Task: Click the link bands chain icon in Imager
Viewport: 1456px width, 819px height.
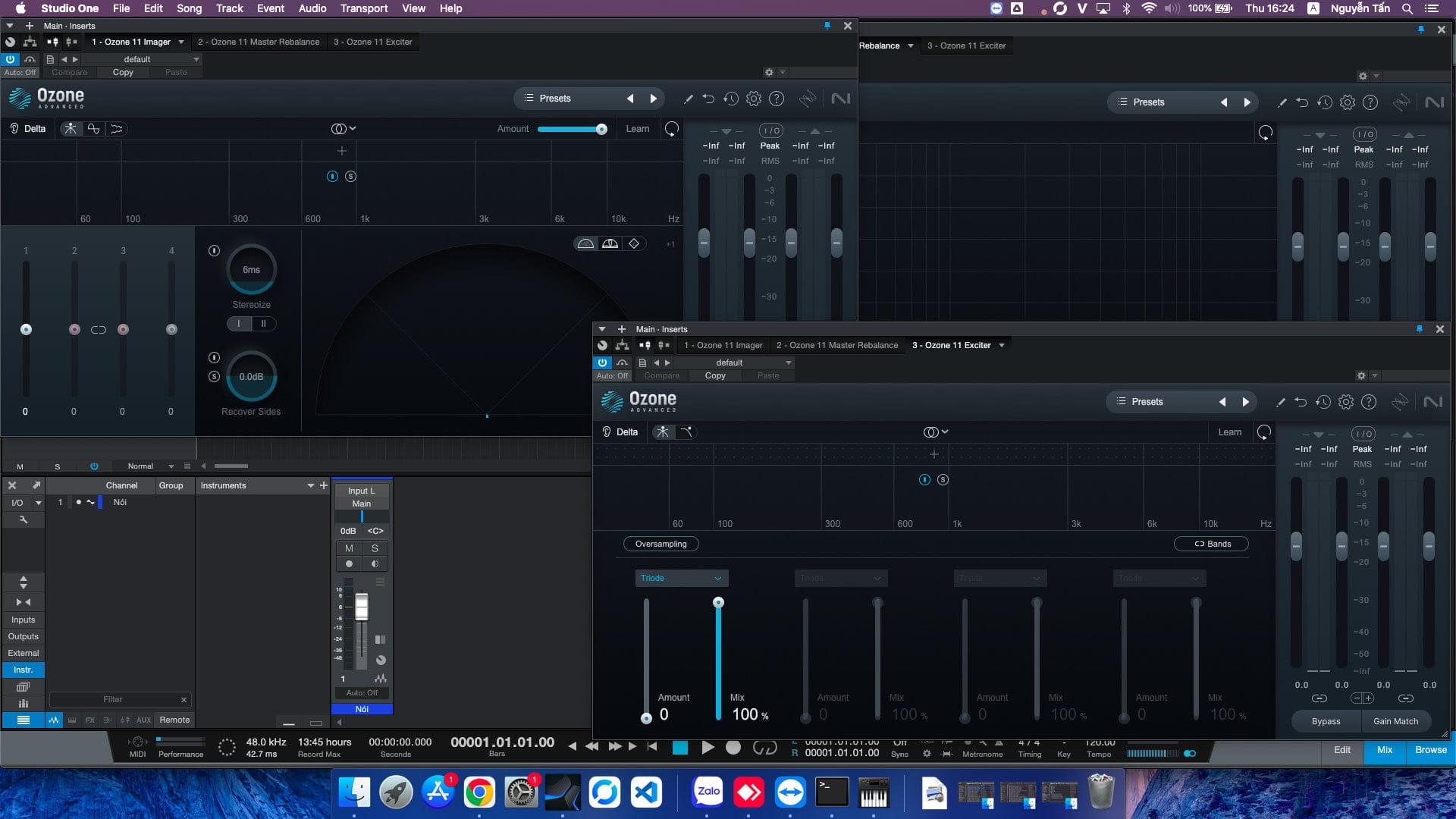Action: click(x=99, y=330)
